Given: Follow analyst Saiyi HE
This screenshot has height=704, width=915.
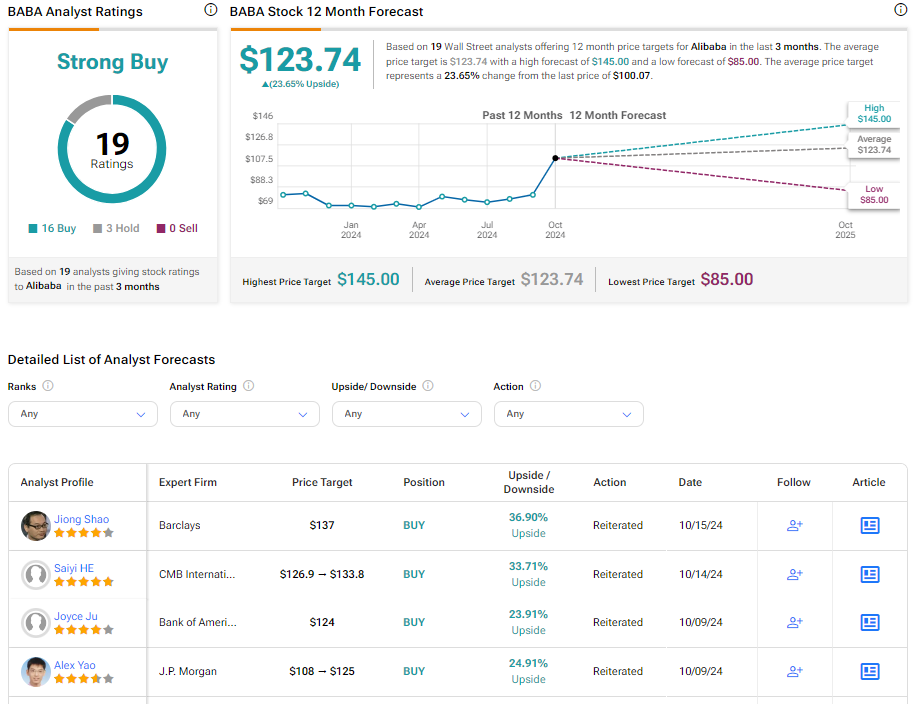Looking at the screenshot, I should pos(795,574).
